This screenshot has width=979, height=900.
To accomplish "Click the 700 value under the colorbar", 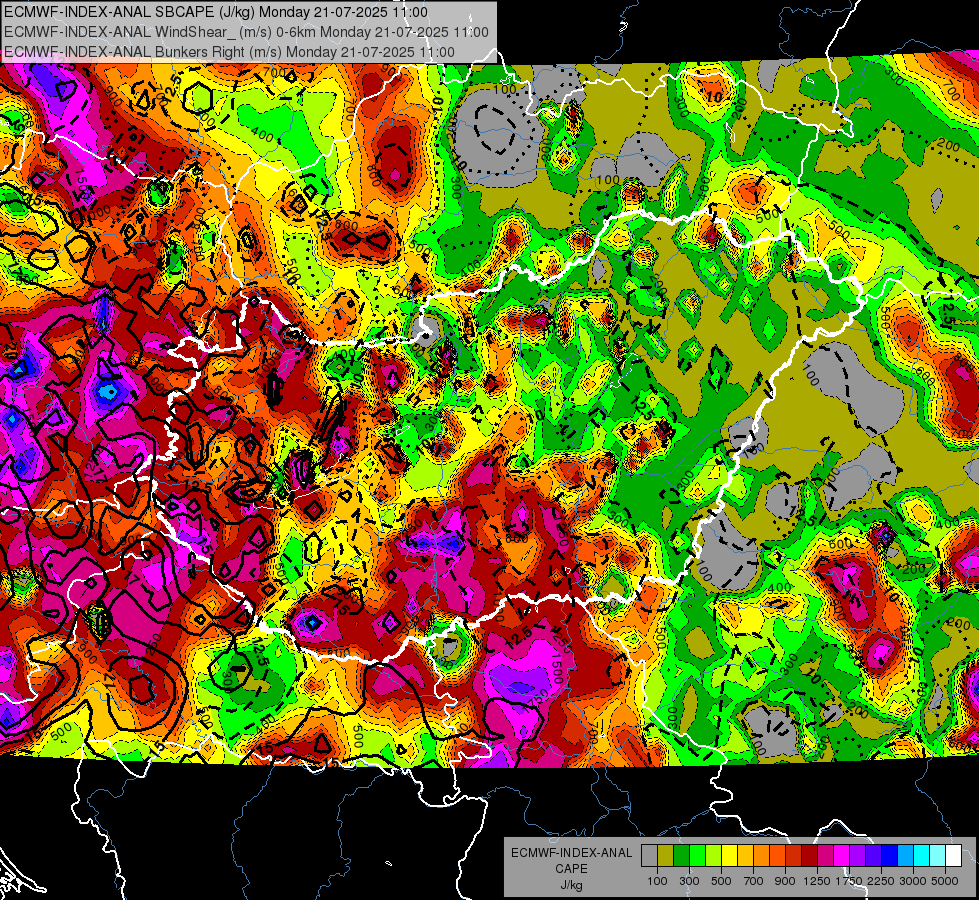I will (754, 881).
